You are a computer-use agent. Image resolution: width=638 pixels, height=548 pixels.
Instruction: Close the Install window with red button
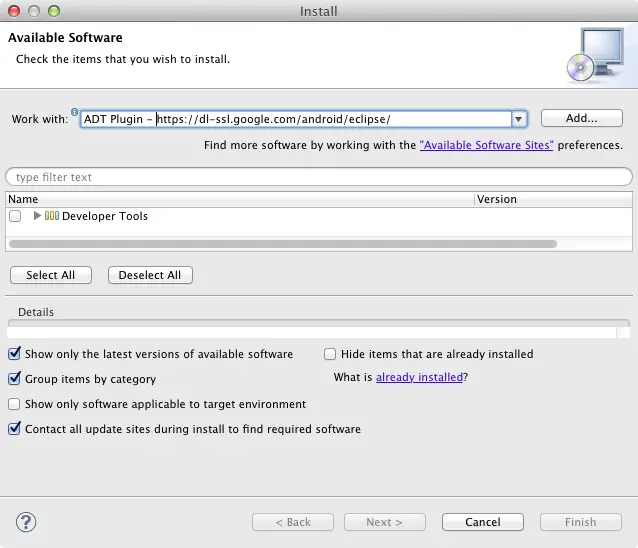coord(14,11)
